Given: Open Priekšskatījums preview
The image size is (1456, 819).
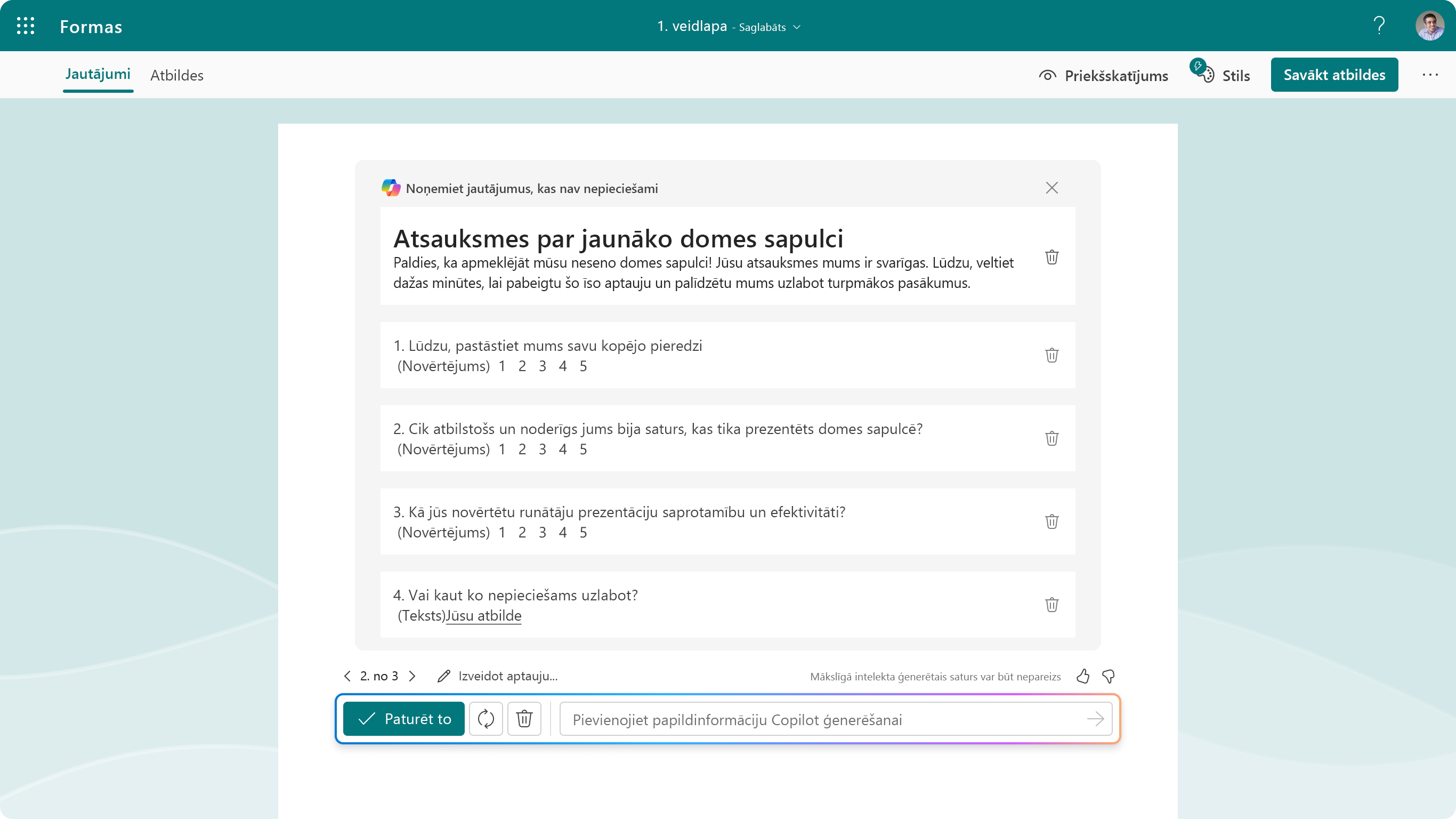Looking at the screenshot, I should pyautogui.click(x=1104, y=75).
